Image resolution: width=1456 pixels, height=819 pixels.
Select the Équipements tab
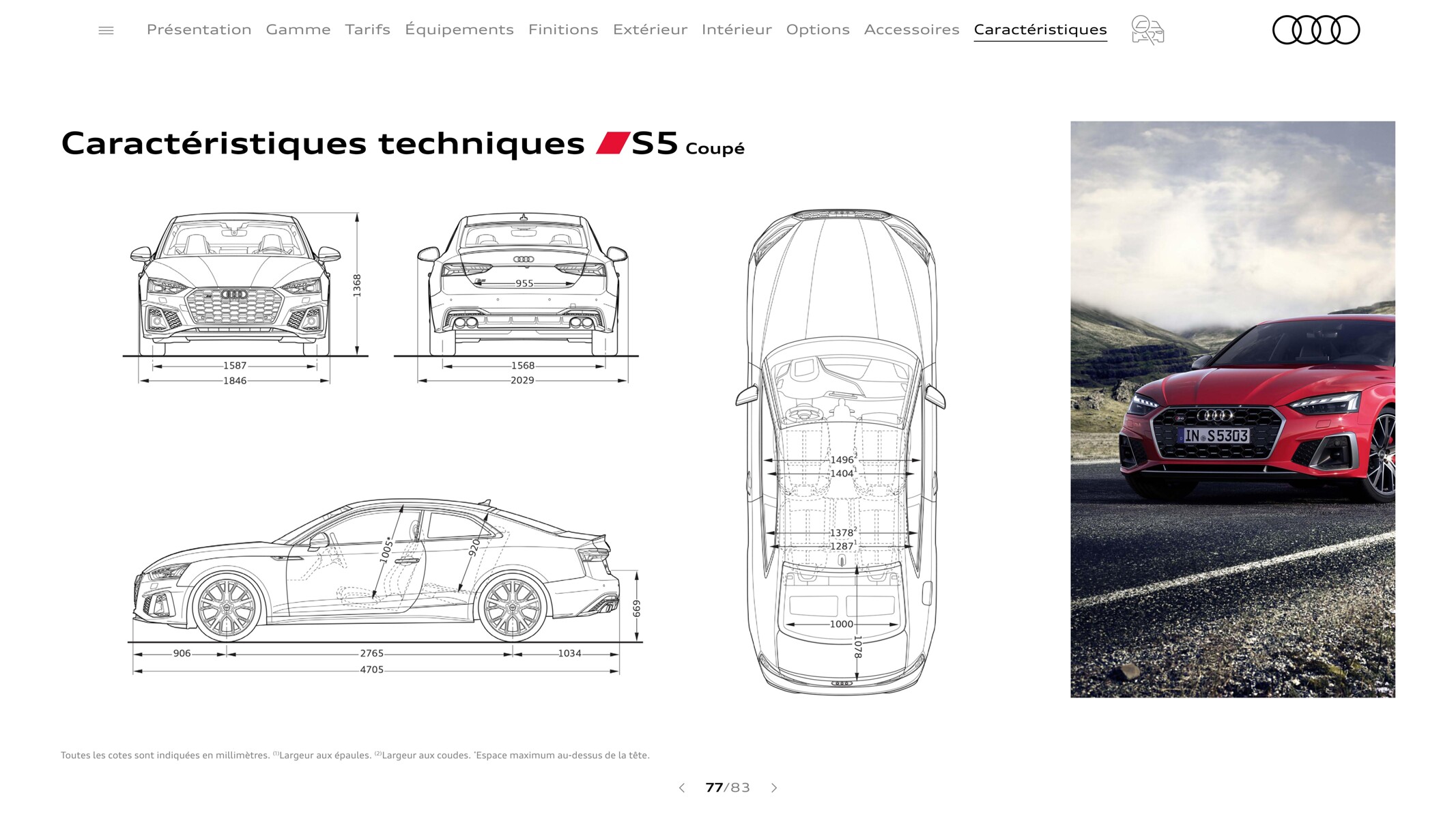click(459, 29)
